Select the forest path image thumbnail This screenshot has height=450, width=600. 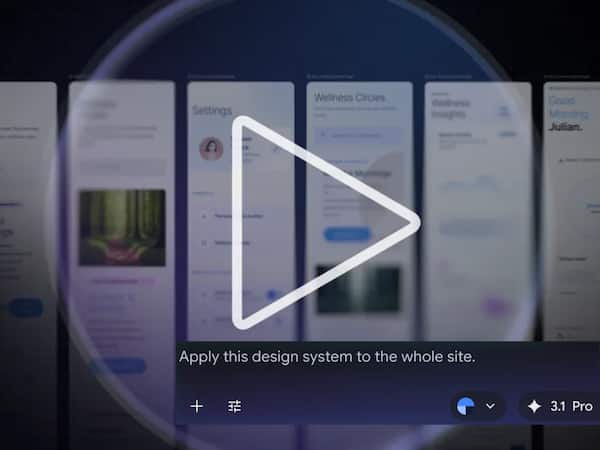[122, 227]
